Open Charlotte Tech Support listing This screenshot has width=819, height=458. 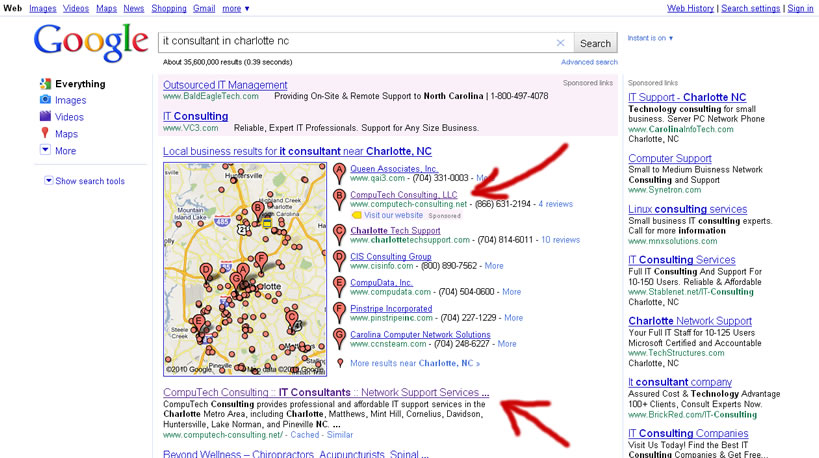tap(395, 230)
